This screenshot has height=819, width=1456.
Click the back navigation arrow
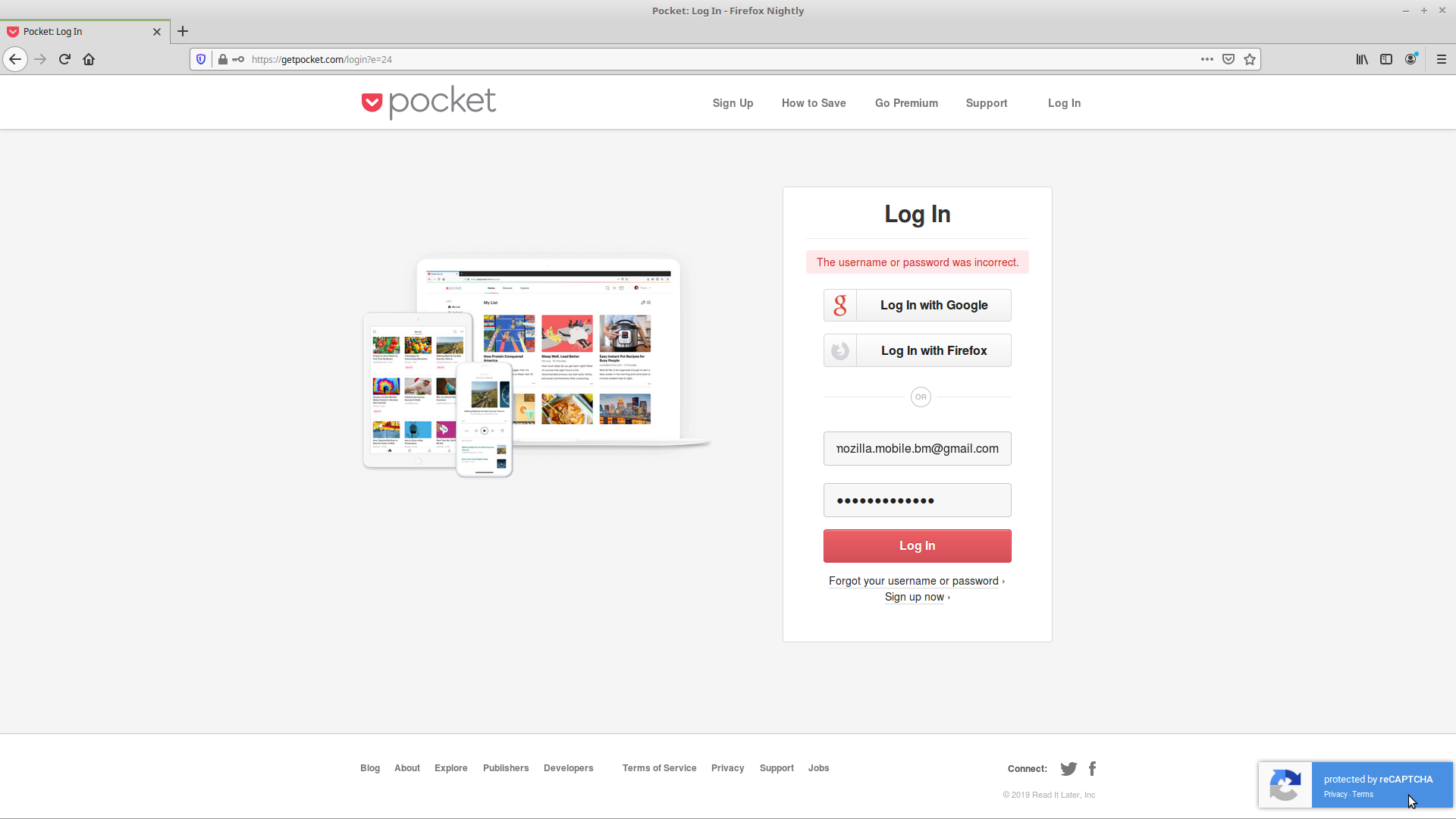click(x=15, y=59)
